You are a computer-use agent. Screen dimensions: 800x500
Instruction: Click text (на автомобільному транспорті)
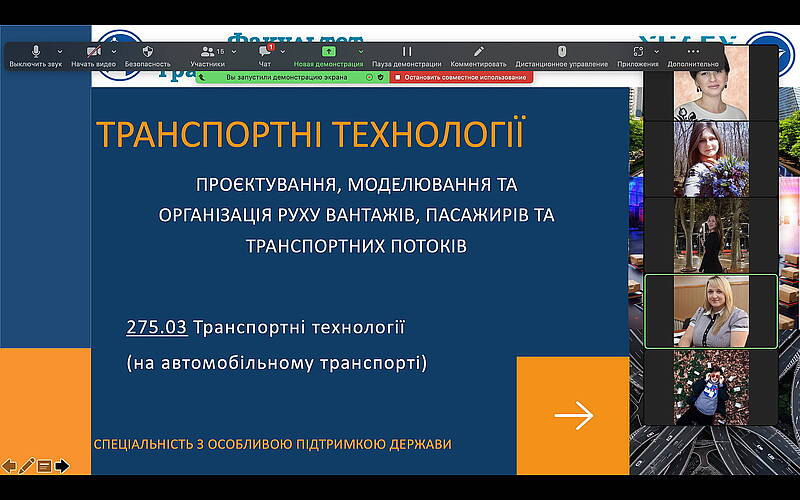point(277,363)
